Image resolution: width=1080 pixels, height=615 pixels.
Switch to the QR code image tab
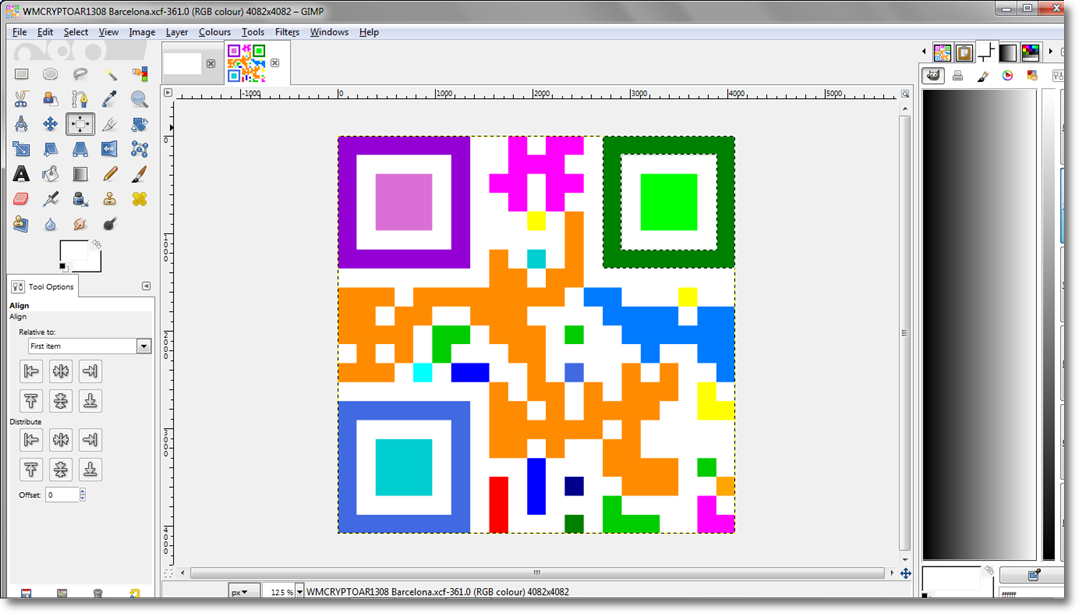tap(247, 63)
